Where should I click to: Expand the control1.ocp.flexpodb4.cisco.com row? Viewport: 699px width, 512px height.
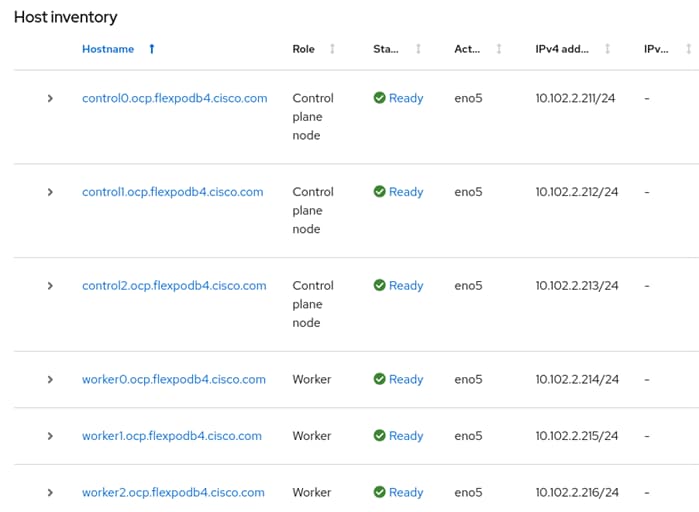coord(50,192)
